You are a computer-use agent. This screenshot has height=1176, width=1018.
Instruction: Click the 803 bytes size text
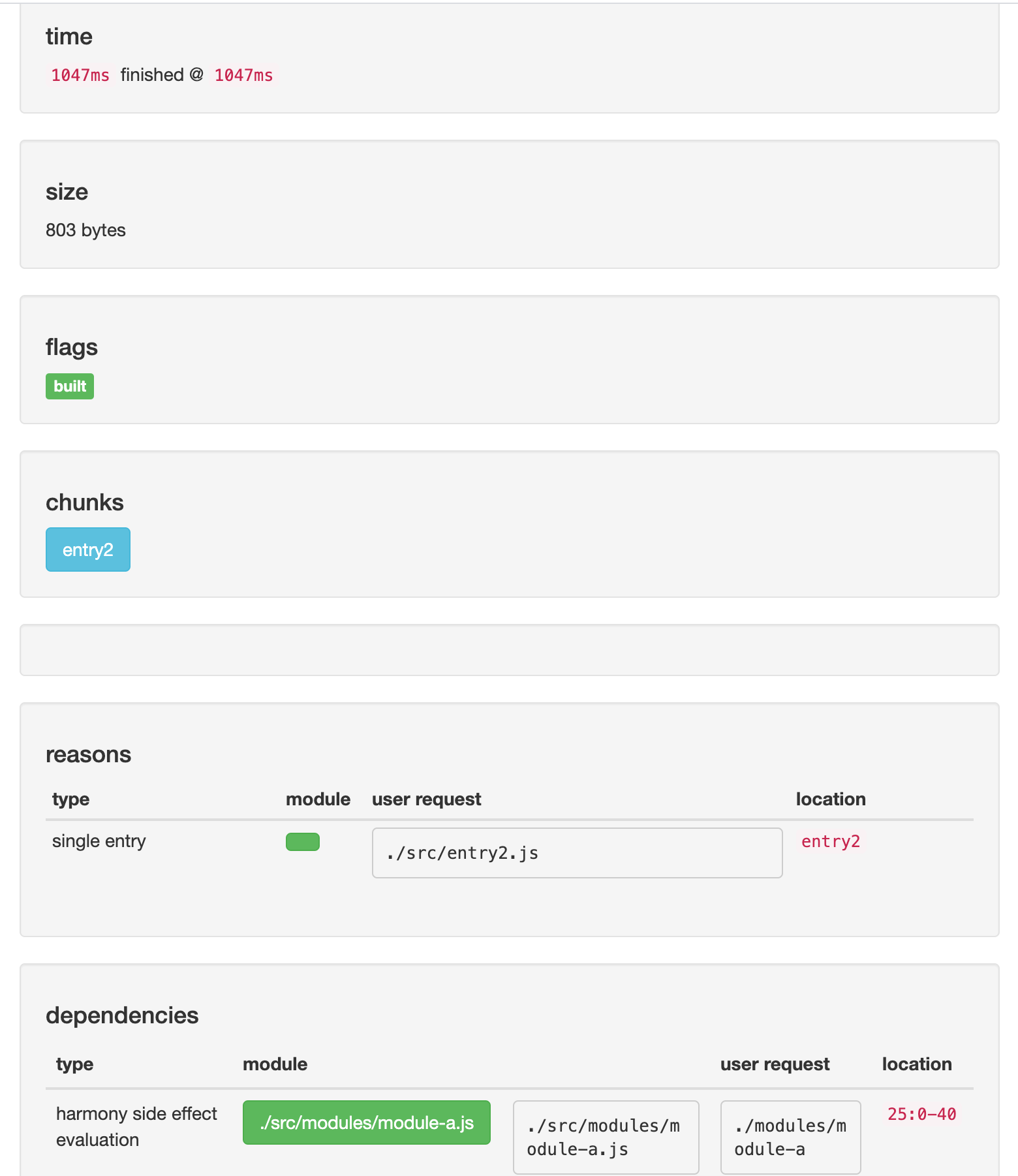[85, 230]
